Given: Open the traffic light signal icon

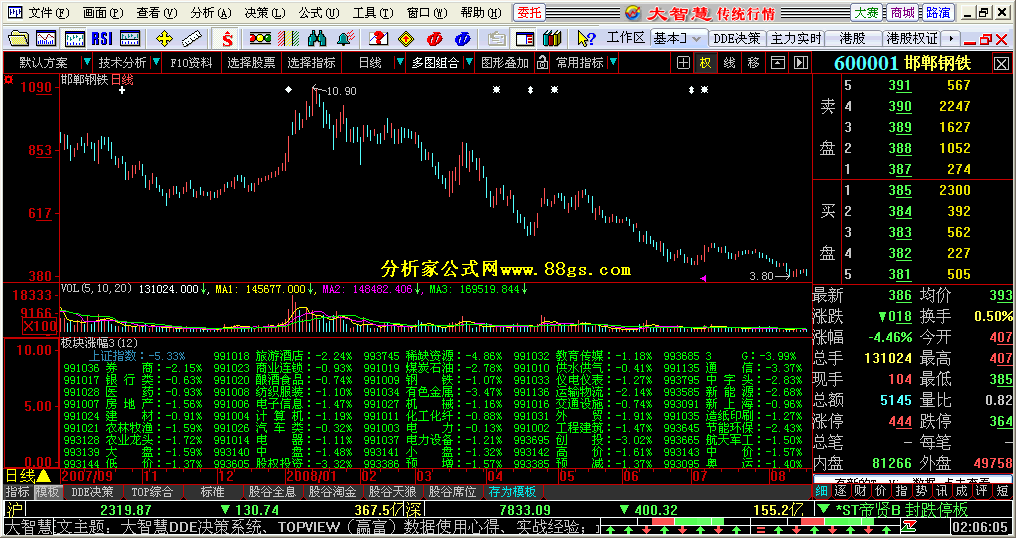Looking at the screenshot, I should click(260, 39).
